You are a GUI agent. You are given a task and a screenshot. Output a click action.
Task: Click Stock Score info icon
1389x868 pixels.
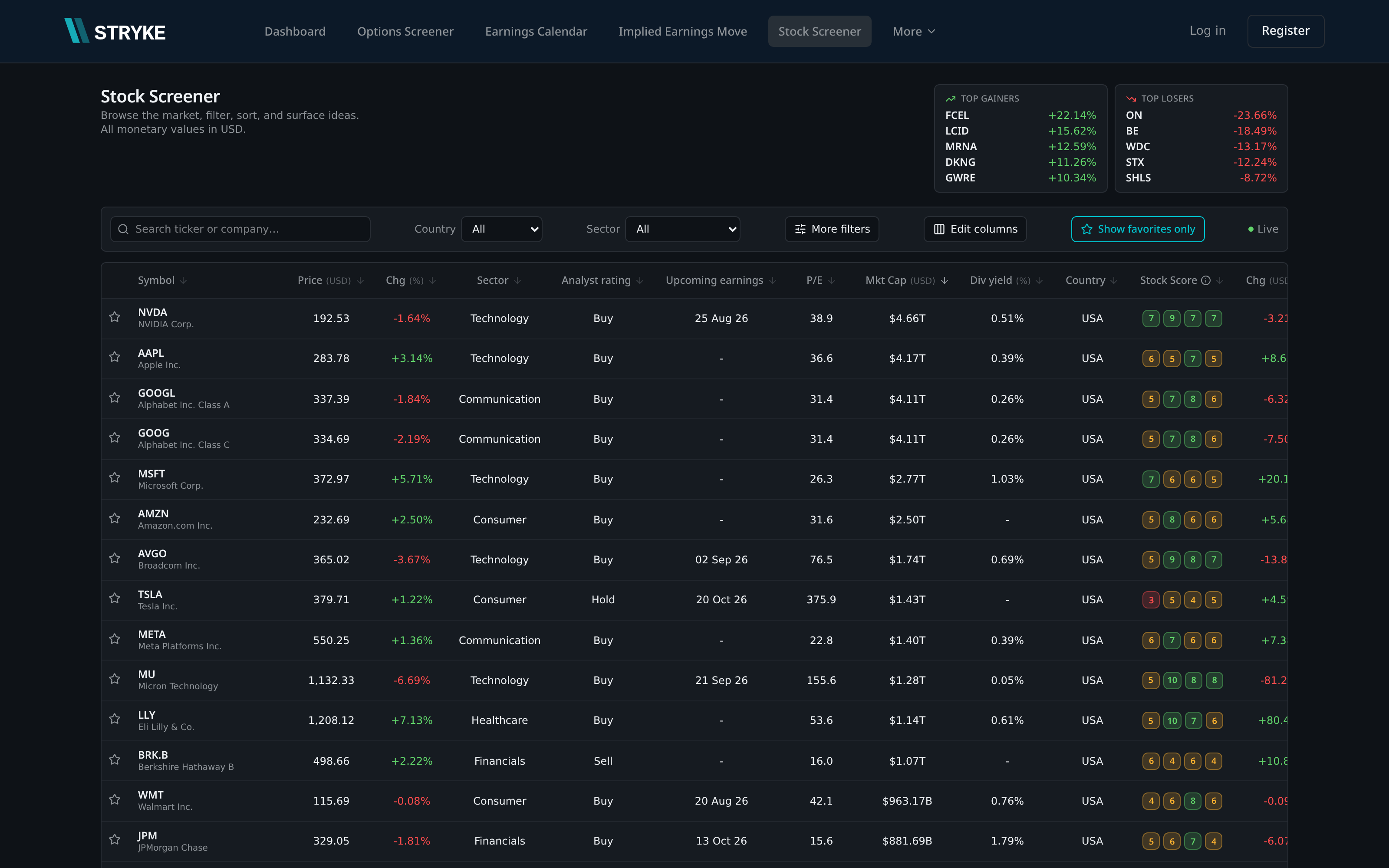1206,280
